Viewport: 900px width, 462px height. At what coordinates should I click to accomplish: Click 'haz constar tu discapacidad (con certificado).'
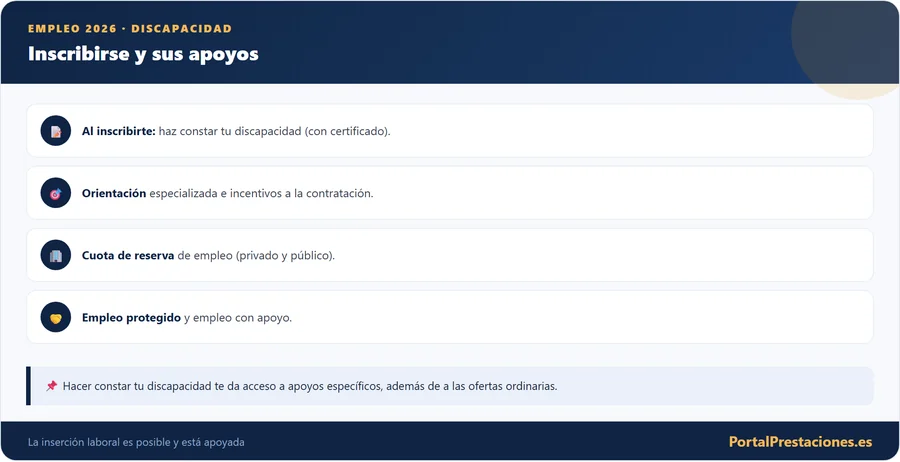pyautogui.click(x=274, y=131)
